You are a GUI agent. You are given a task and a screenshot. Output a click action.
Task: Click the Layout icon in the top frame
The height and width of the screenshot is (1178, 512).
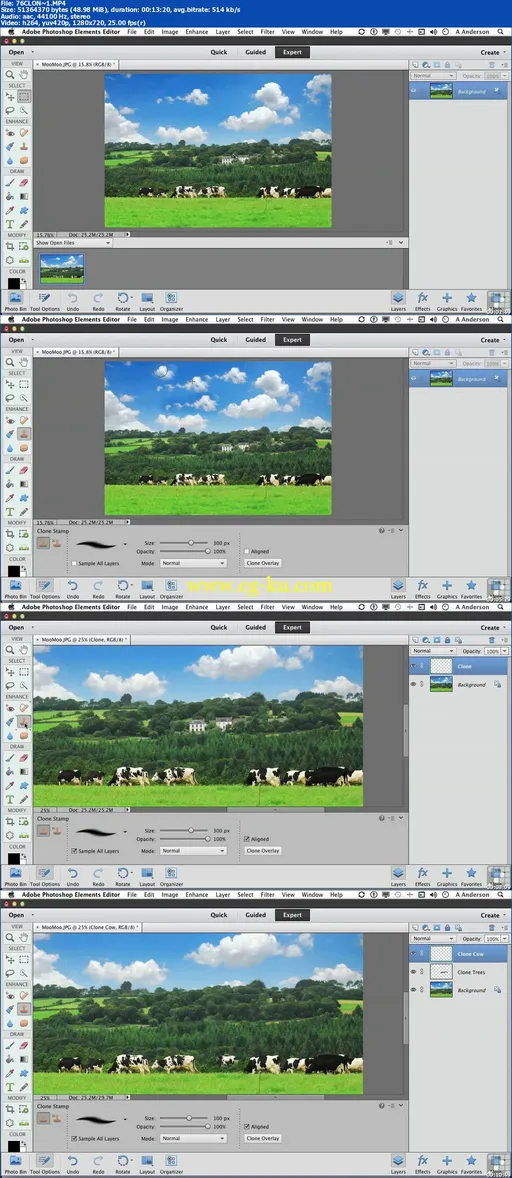point(146,300)
